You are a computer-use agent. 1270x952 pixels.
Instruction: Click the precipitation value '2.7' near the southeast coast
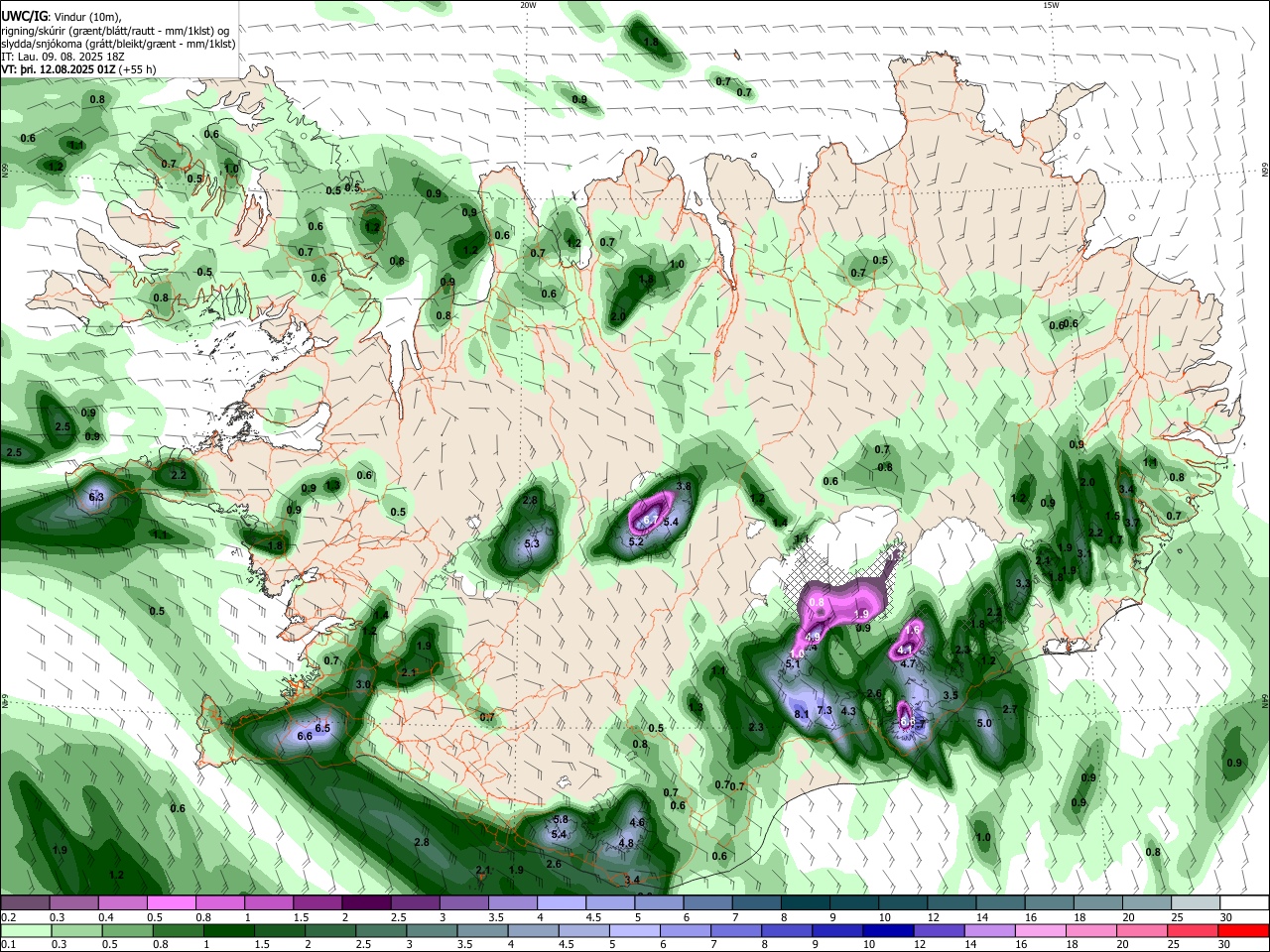(1010, 709)
